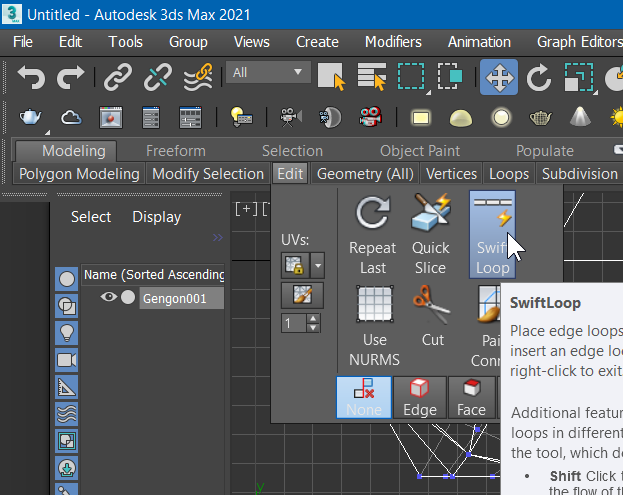This screenshot has width=623, height=495.
Task: Set constraint to None
Action: click(x=364, y=398)
